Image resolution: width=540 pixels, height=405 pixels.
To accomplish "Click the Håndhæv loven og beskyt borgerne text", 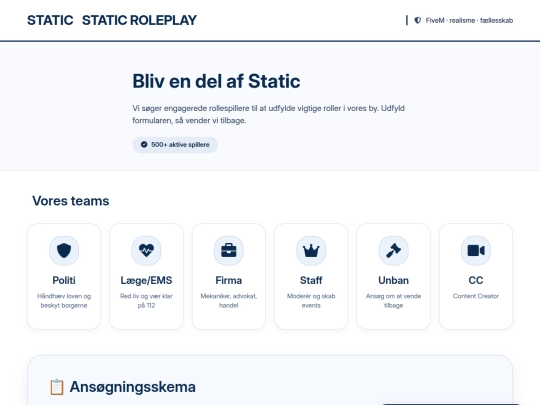I will (x=64, y=301).
